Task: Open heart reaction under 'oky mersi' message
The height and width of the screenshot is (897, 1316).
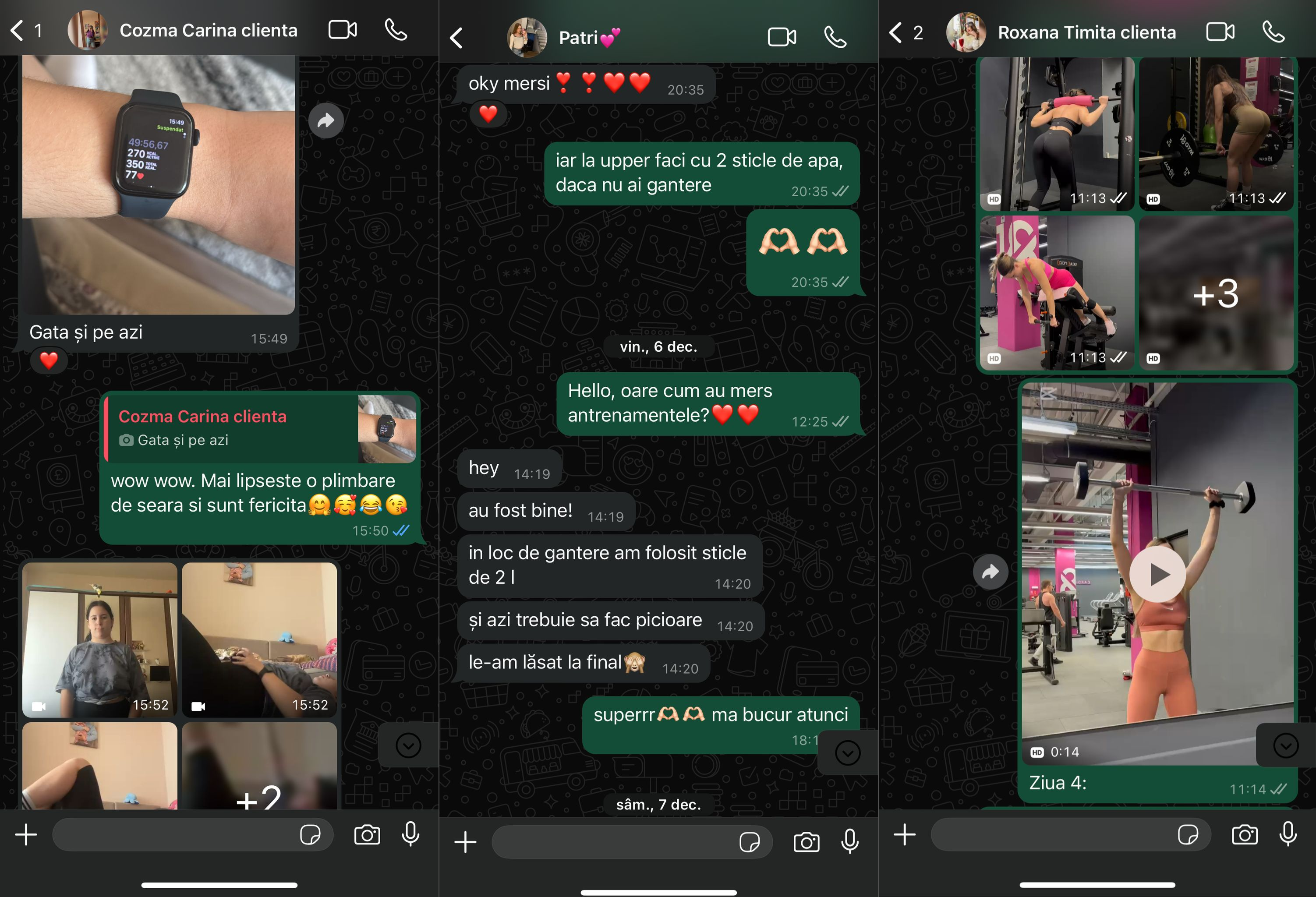Action: point(488,114)
